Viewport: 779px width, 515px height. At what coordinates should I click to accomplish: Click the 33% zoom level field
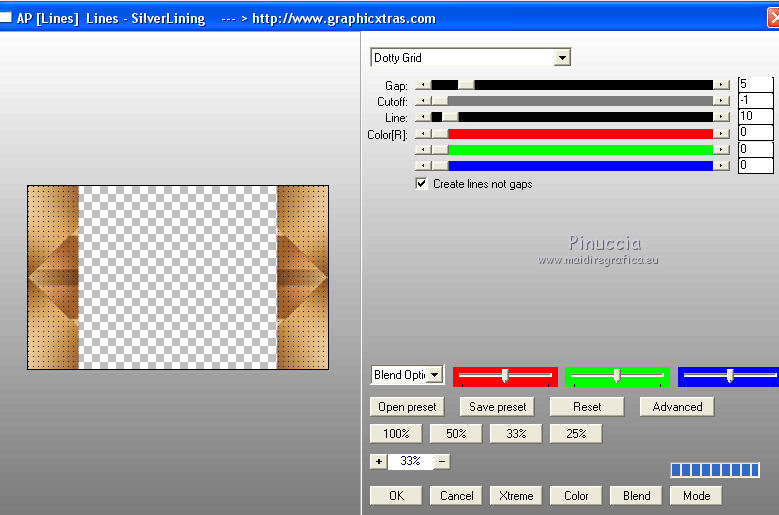pyautogui.click(x=410, y=461)
